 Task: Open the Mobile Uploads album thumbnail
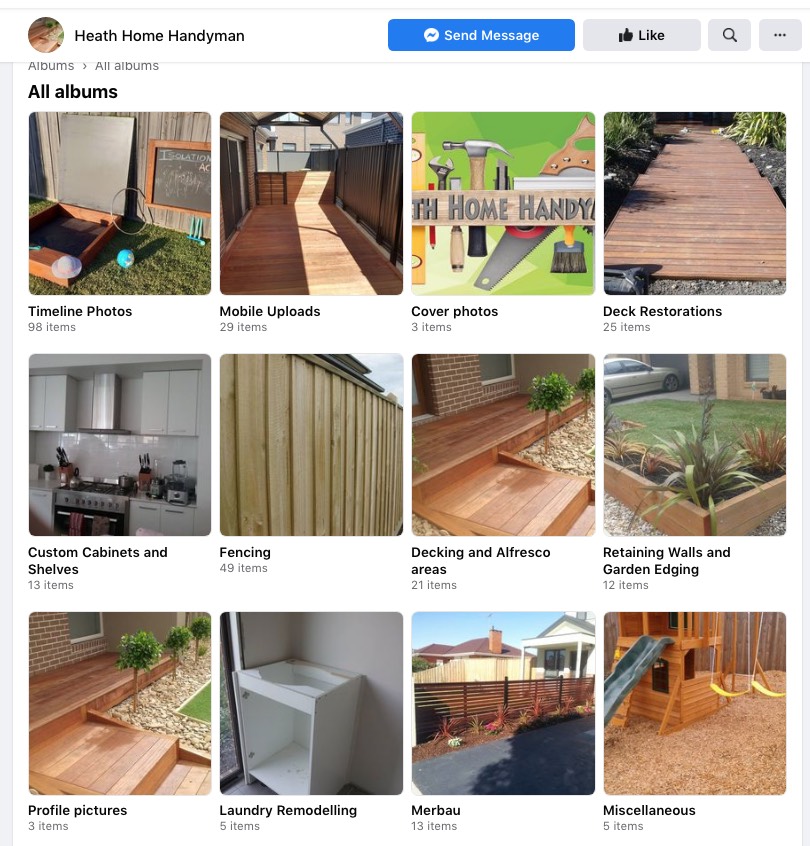(311, 203)
